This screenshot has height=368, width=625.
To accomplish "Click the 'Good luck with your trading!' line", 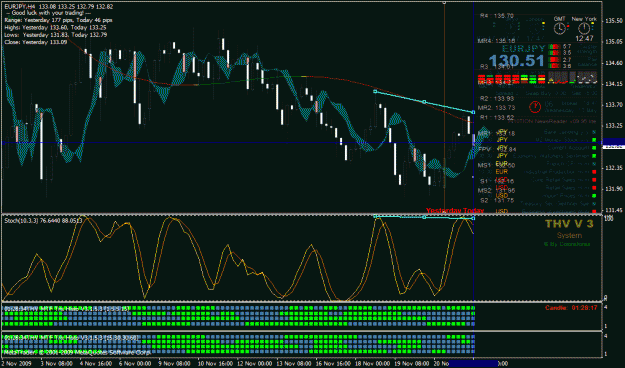I will tap(48, 13).
